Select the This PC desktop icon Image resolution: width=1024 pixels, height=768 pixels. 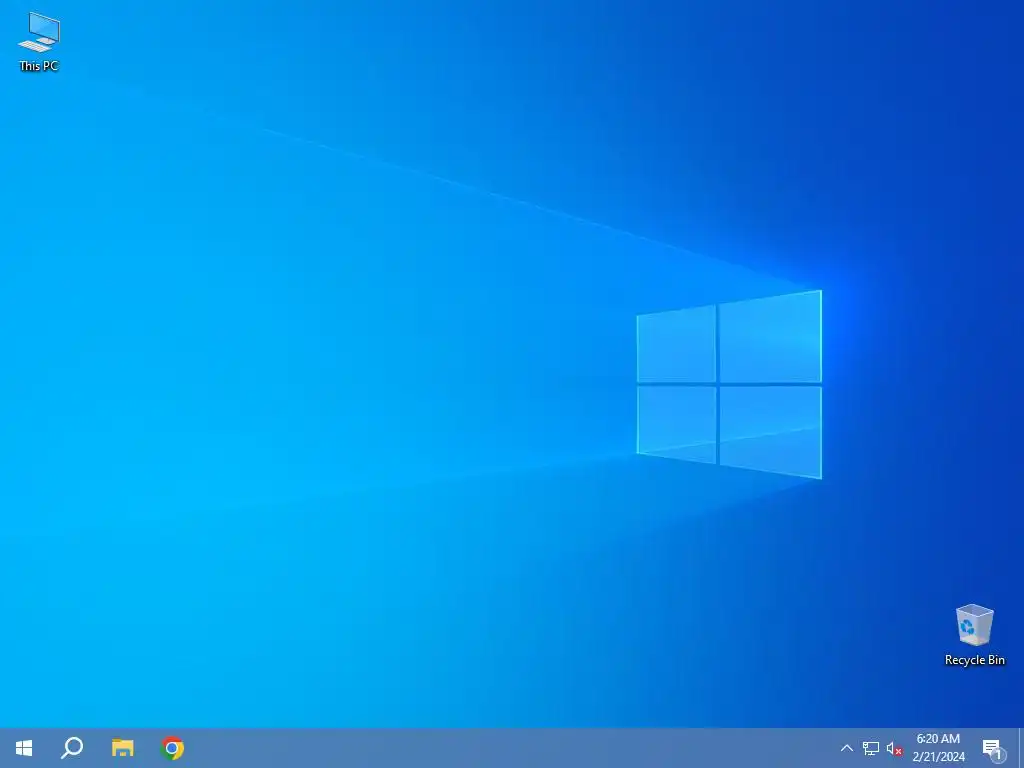[x=39, y=42]
